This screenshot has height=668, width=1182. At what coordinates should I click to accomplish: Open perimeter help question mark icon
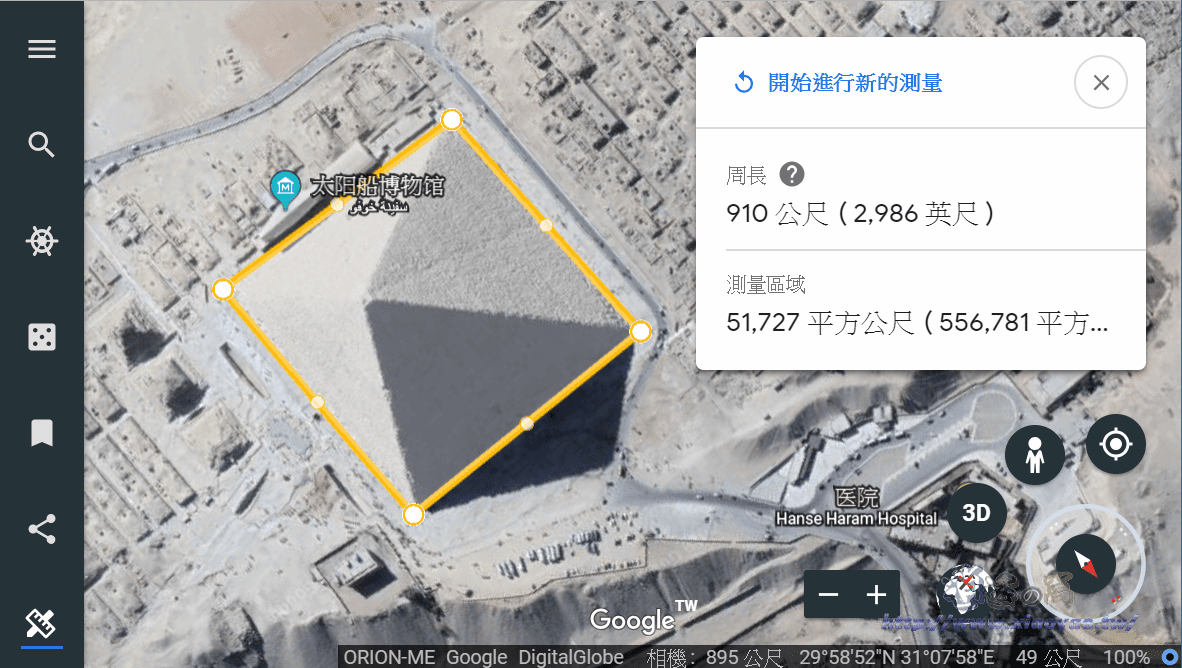pyautogui.click(x=792, y=174)
